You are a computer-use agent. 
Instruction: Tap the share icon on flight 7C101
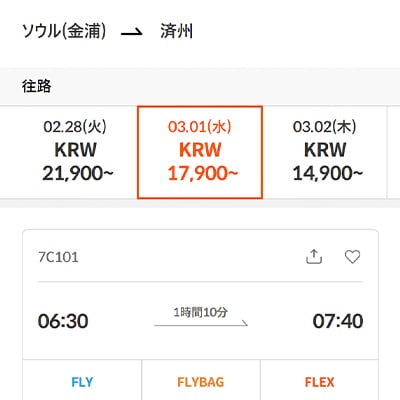[x=314, y=257]
